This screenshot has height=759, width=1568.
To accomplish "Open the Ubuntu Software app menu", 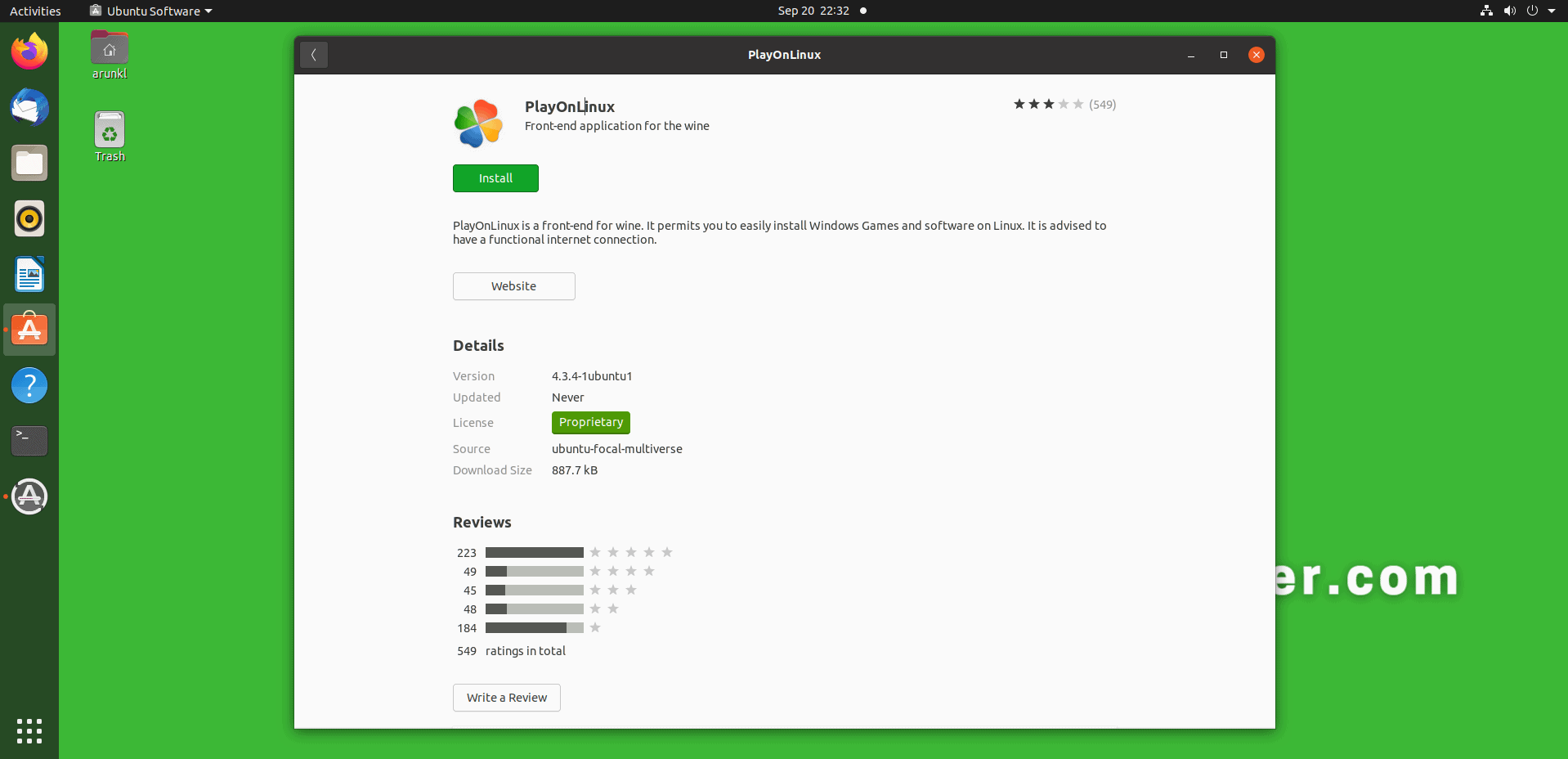I will (x=151, y=11).
